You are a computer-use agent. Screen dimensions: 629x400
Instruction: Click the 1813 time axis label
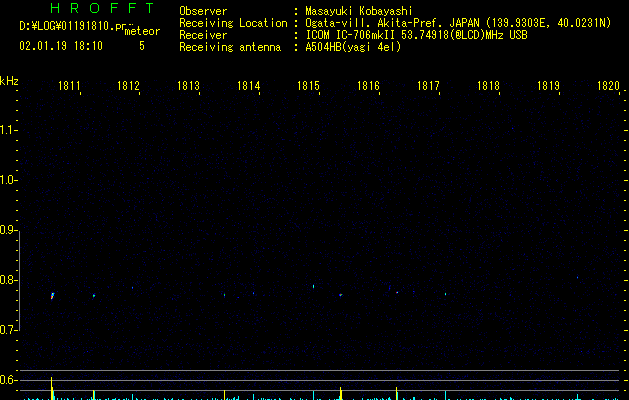189,86
